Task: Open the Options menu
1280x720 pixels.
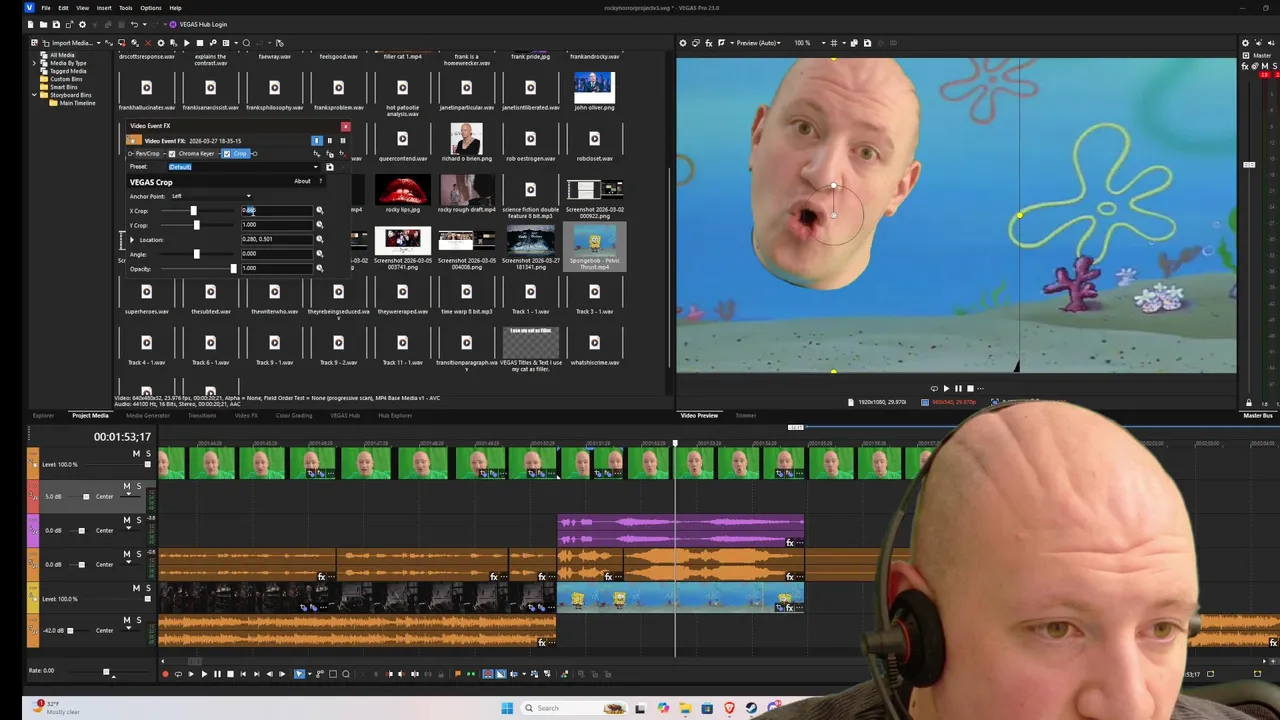Action: 151,8
